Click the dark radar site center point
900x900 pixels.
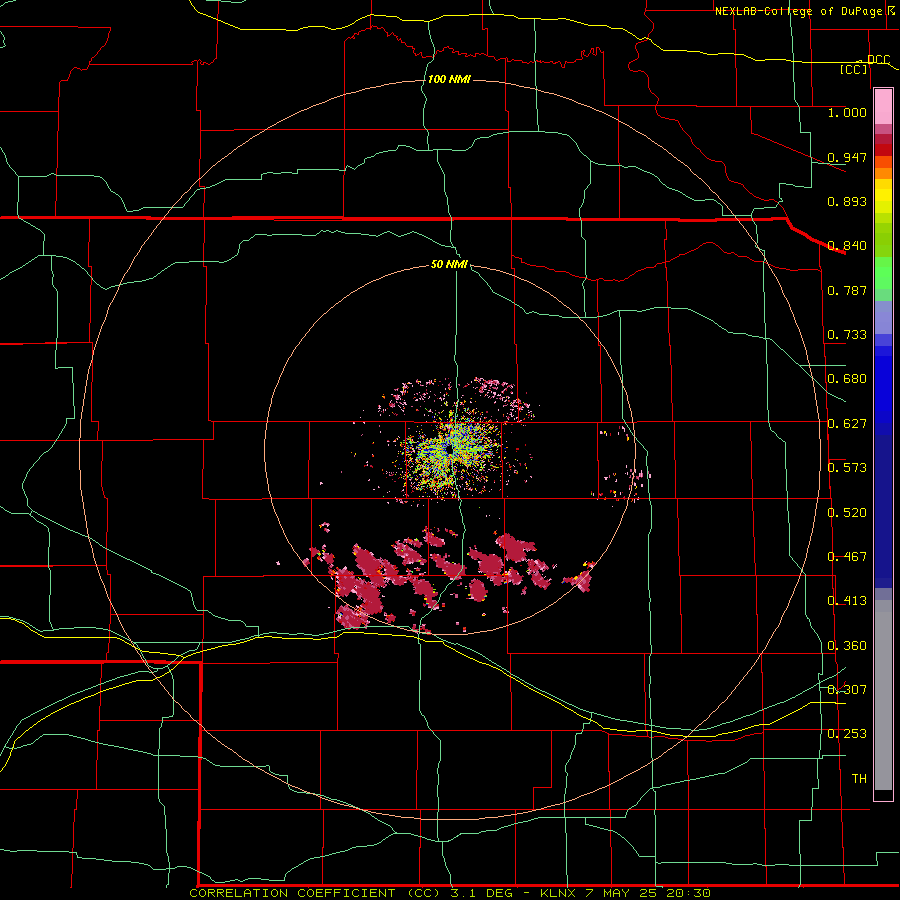[449, 451]
